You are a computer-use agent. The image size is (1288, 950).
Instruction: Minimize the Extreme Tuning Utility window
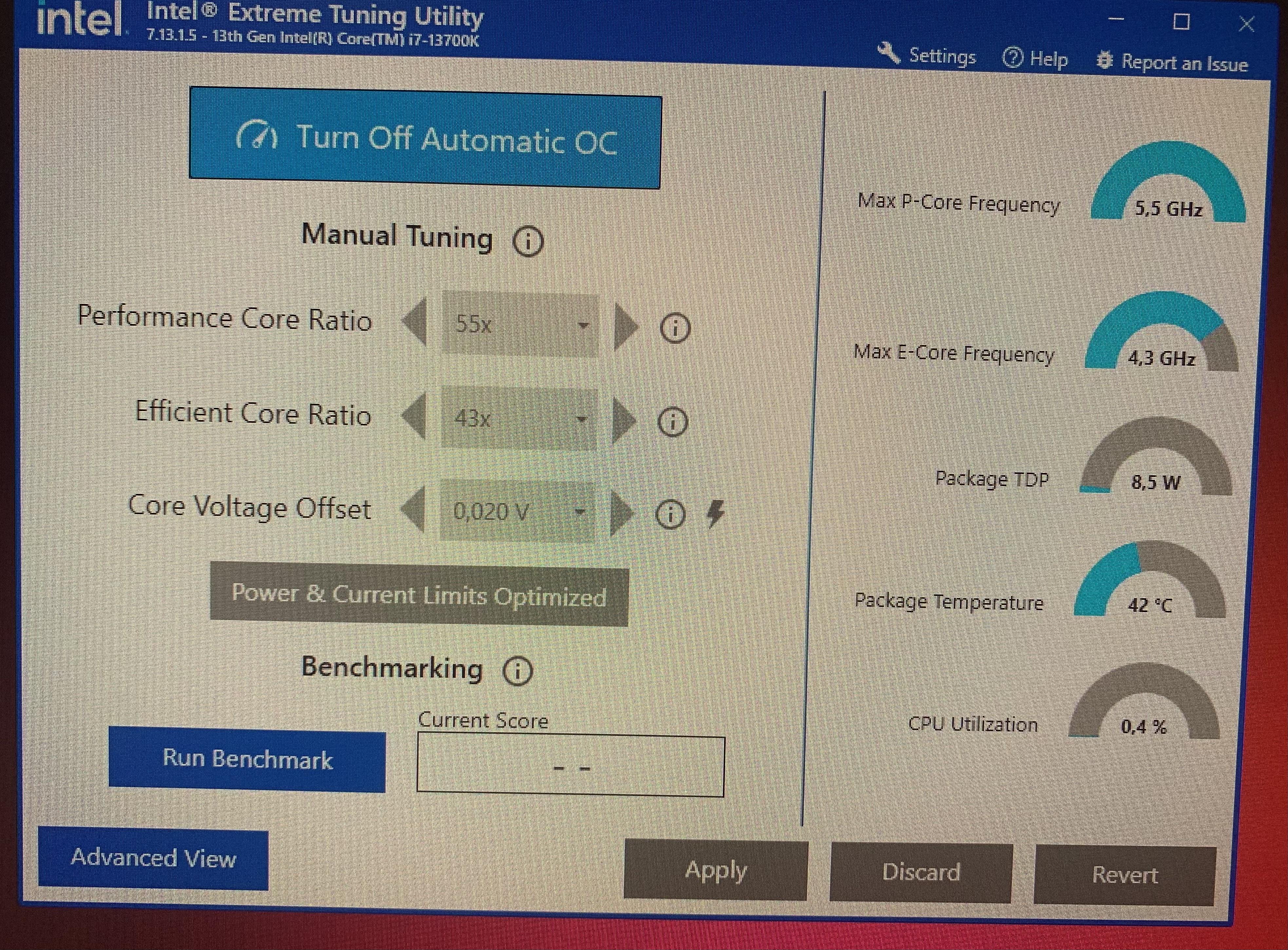coord(1116,19)
